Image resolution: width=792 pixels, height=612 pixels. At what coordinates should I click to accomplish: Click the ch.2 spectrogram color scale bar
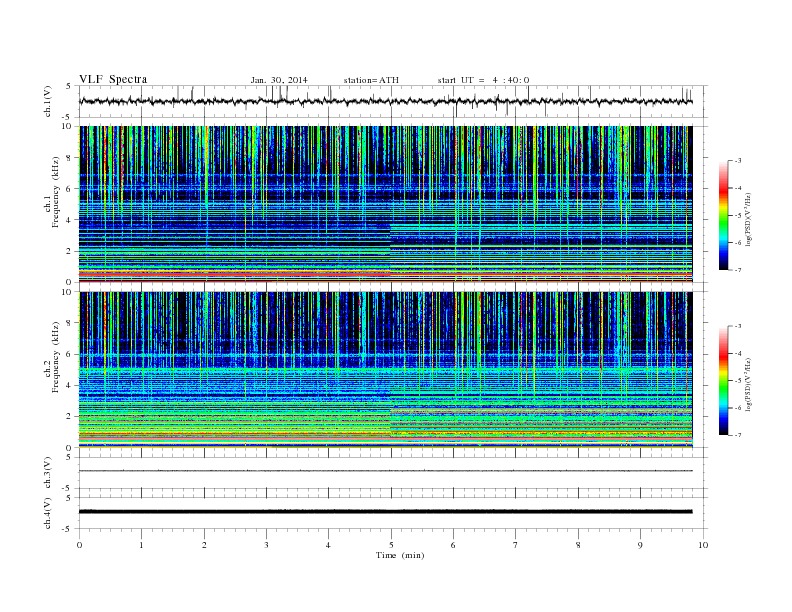click(723, 380)
